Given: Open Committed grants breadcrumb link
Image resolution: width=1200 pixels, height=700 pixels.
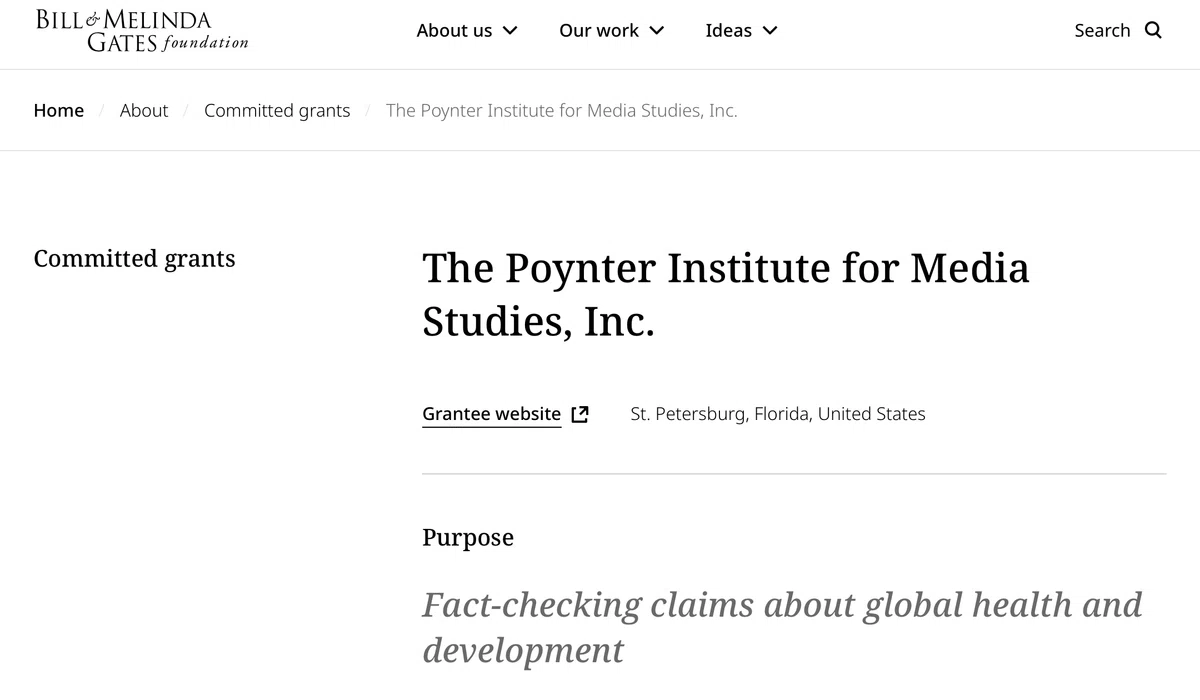Looking at the screenshot, I should [277, 111].
